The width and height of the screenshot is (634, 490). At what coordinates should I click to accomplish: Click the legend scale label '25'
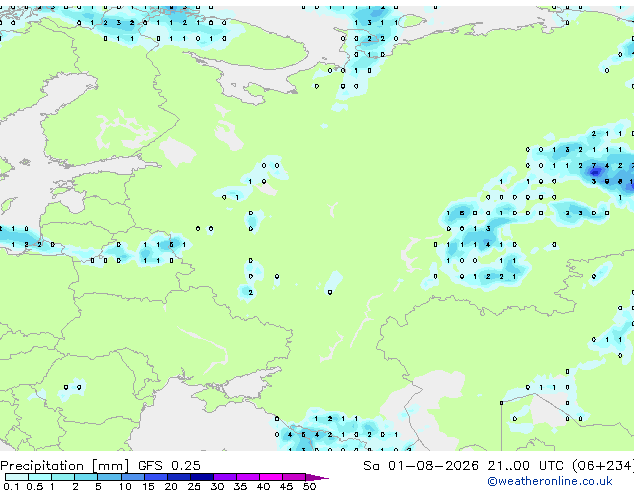point(194,486)
